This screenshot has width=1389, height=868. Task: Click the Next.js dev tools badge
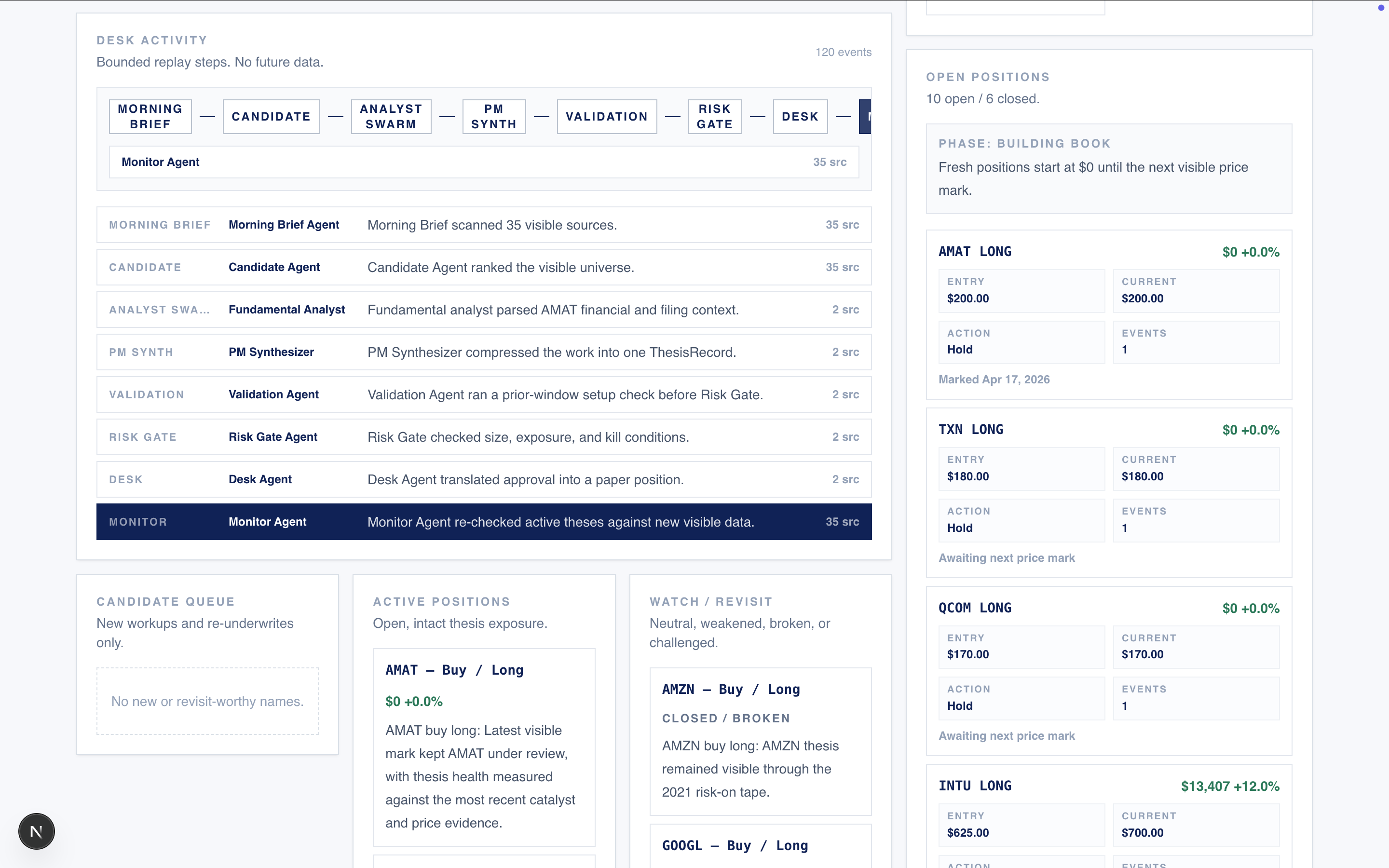click(x=36, y=831)
